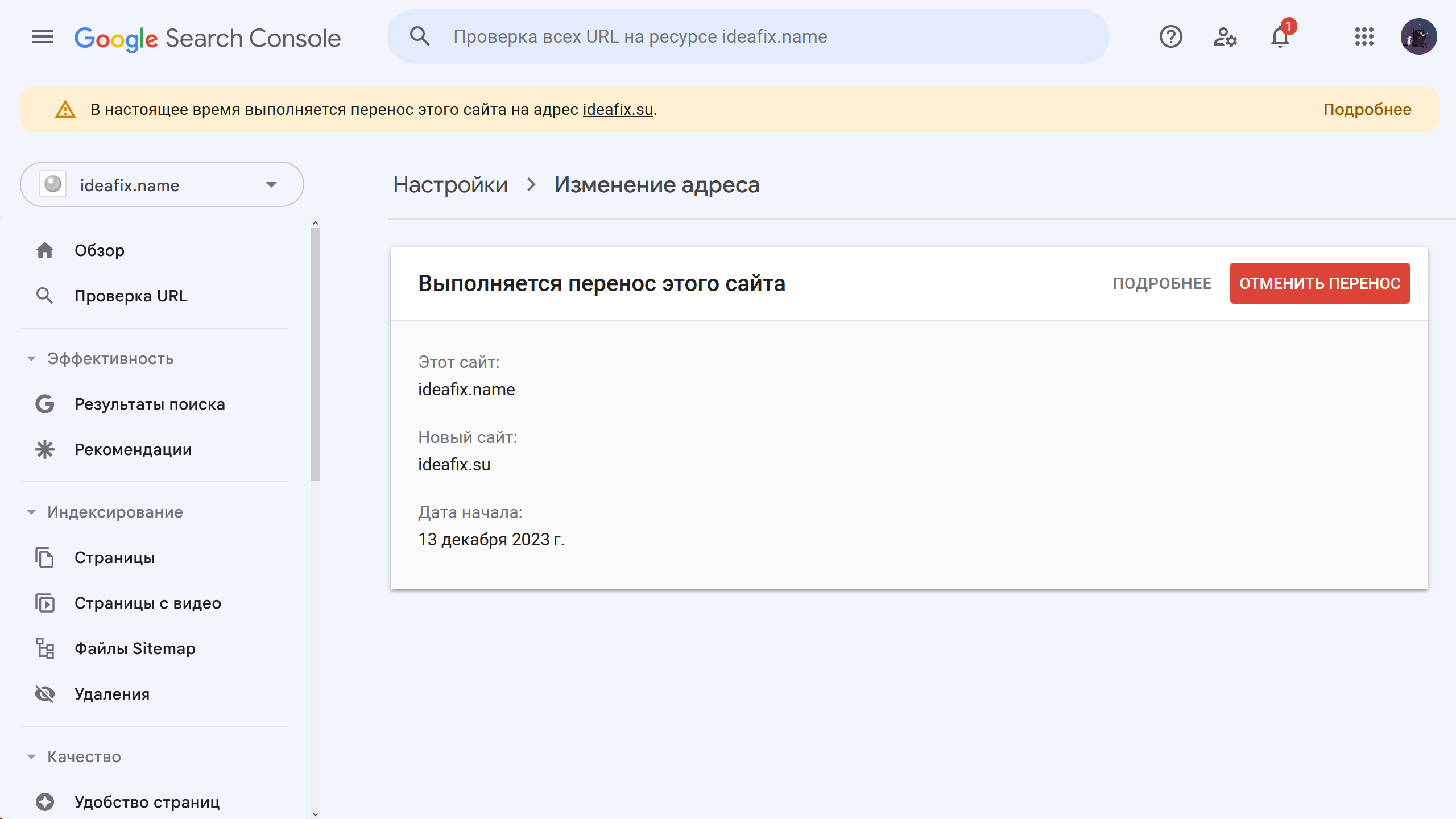Open Результаты поиска report
The height and width of the screenshot is (819, 1456).
pyautogui.click(x=150, y=404)
